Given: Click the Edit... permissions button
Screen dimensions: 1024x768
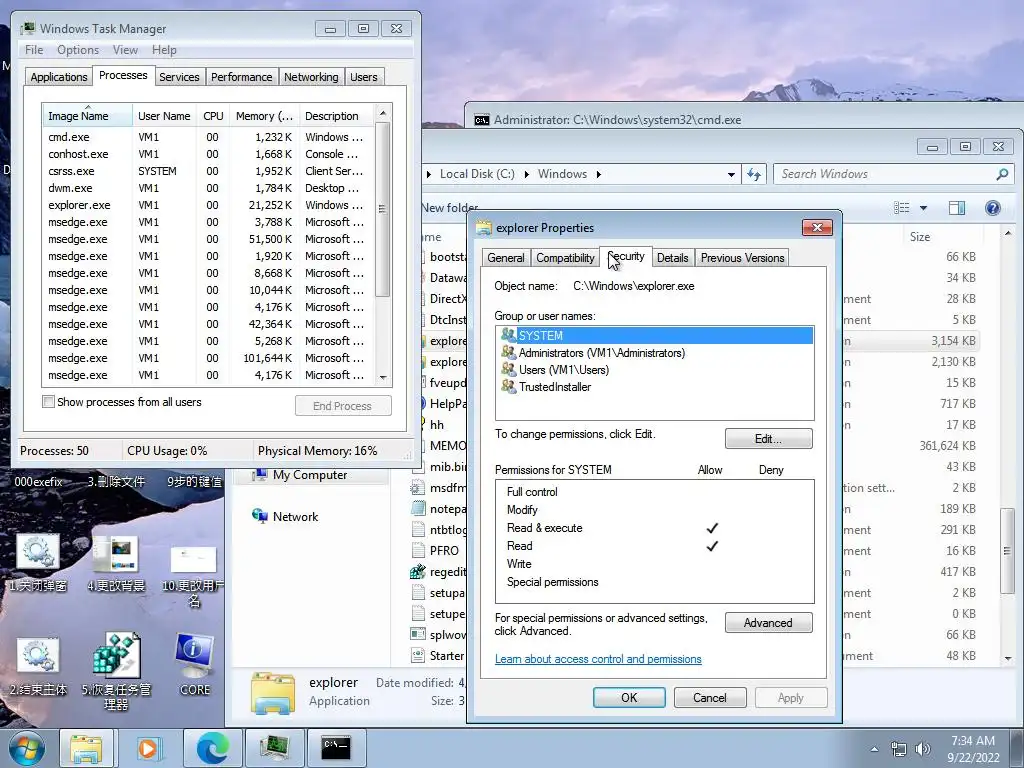Looking at the screenshot, I should (769, 439).
